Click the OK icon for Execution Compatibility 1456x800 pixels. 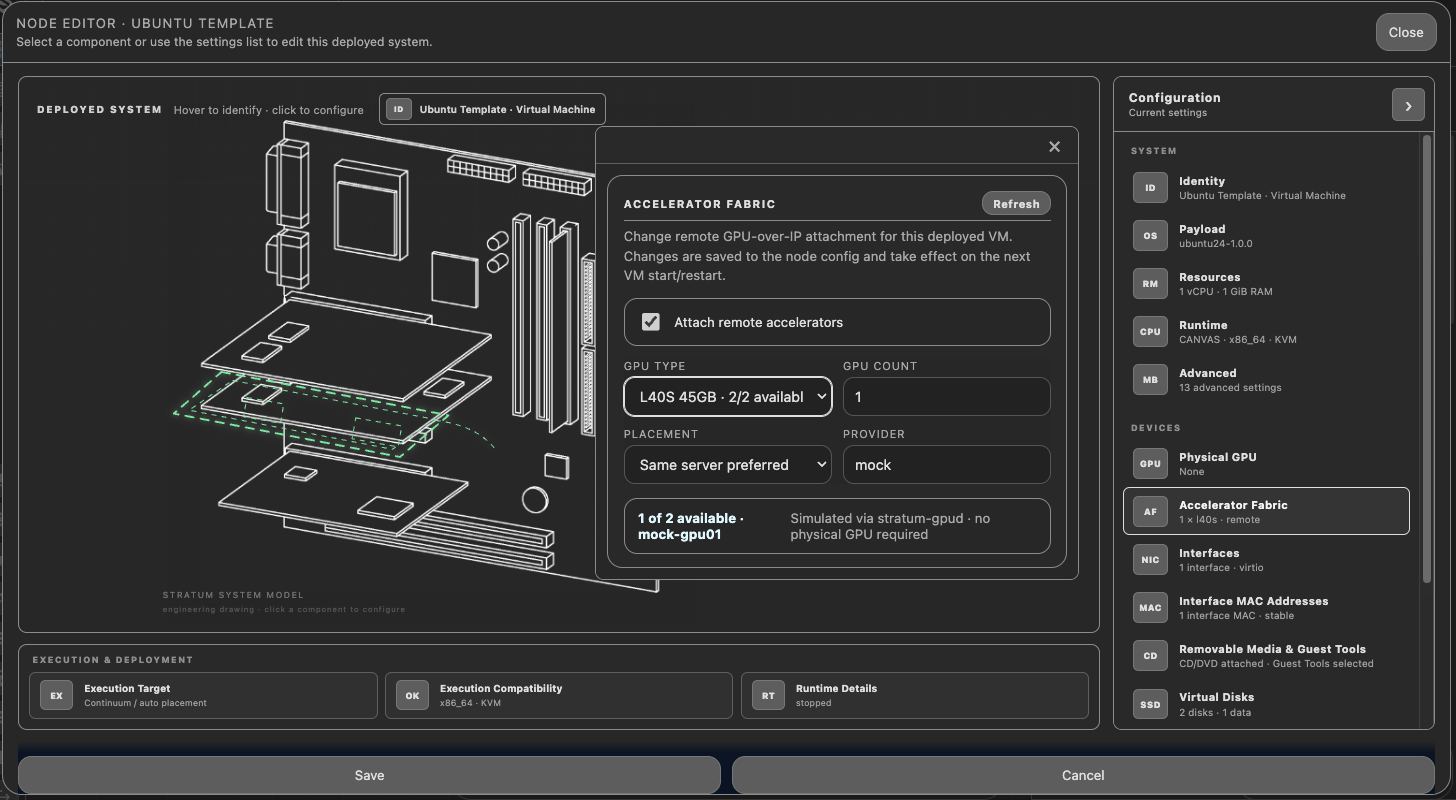(x=412, y=695)
